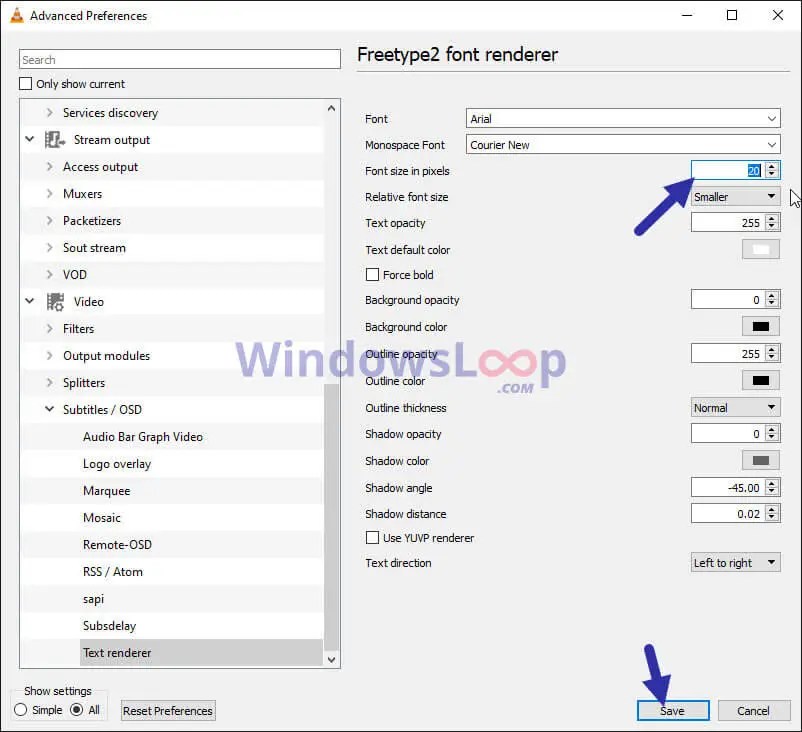Click the tree scrollbar up arrow
The image size is (802, 732).
pos(331,108)
